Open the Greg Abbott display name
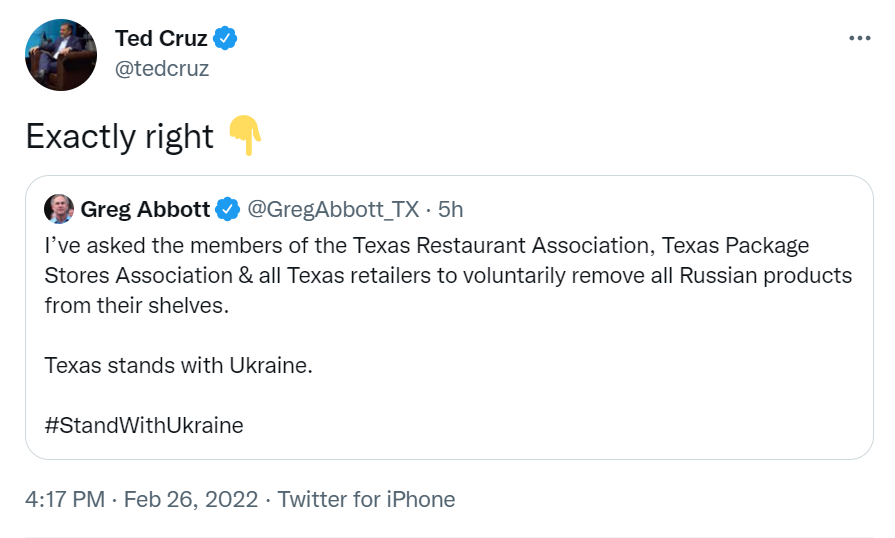The image size is (895, 538). click(146, 209)
